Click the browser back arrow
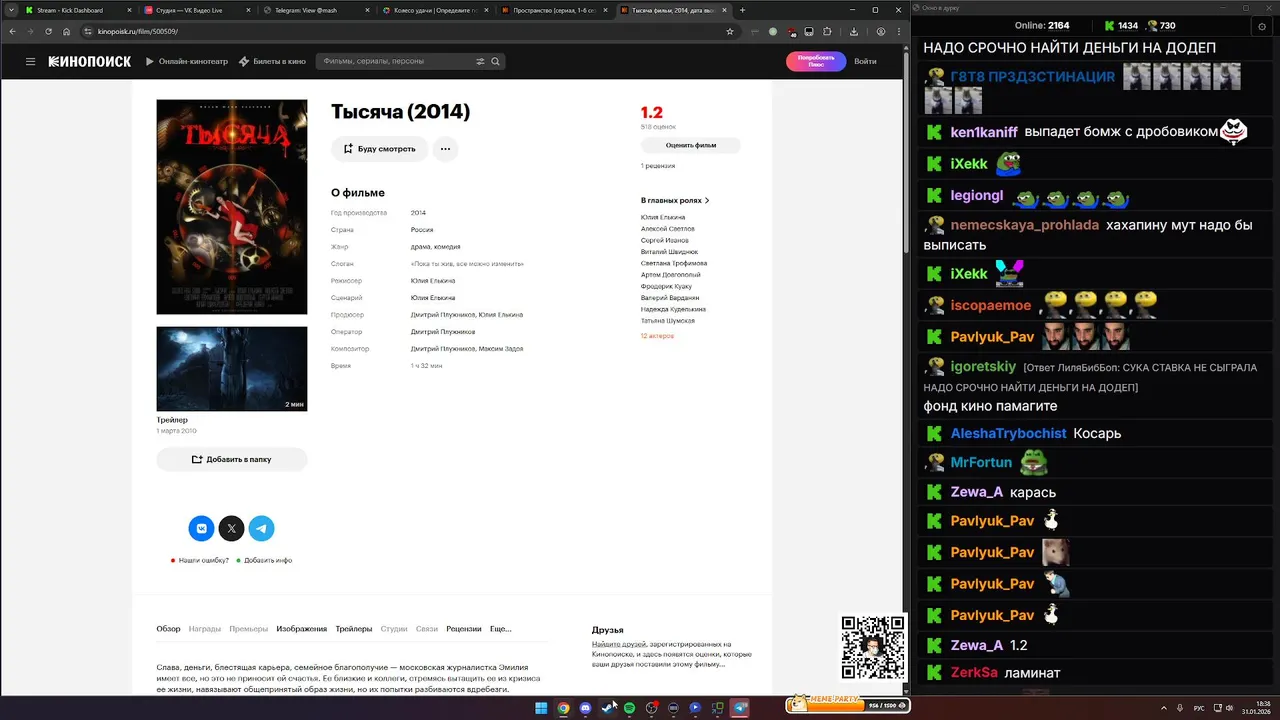The width and height of the screenshot is (1280, 720). 12,31
